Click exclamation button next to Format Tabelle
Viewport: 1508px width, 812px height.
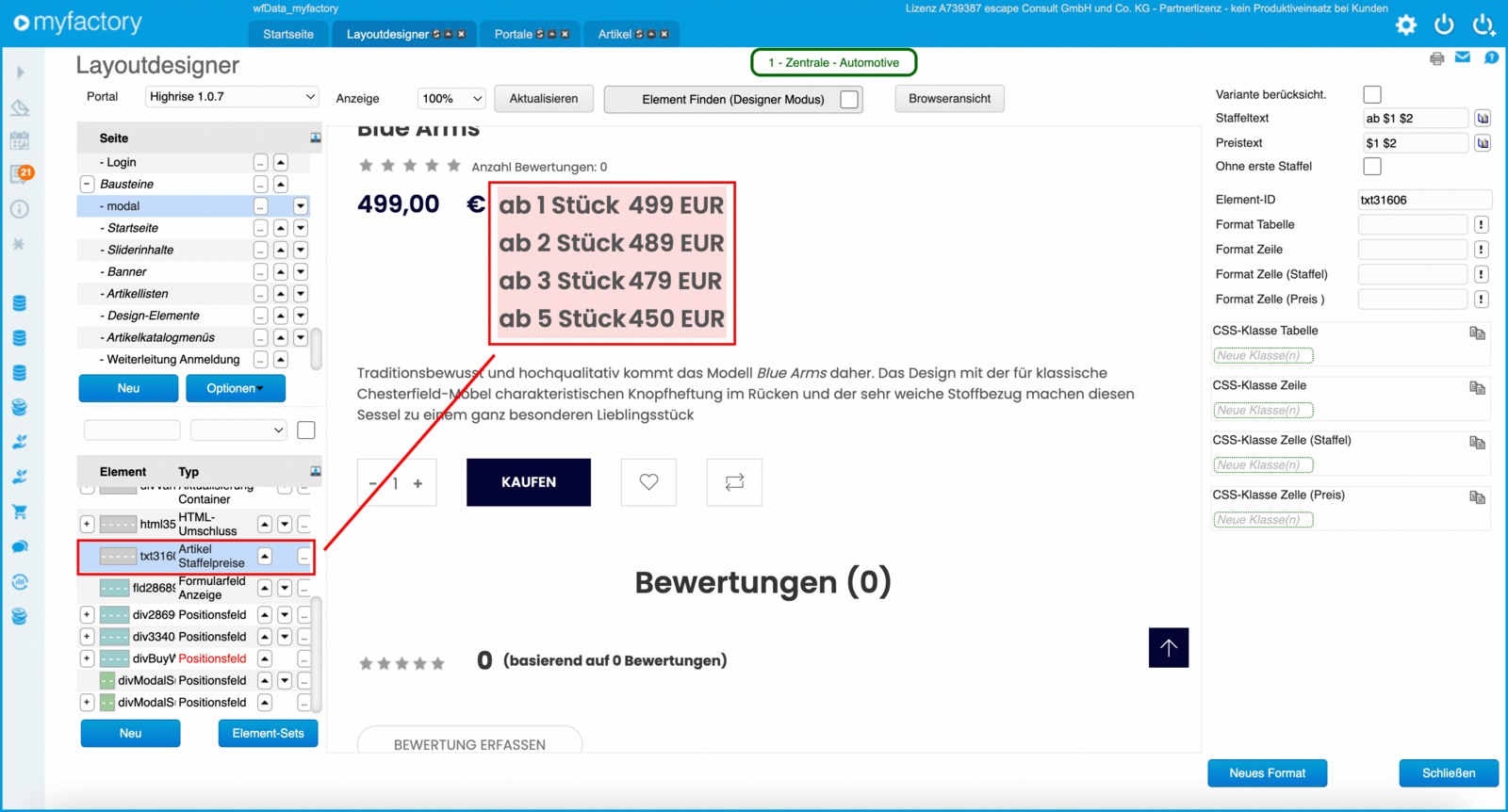pos(1482,224)
